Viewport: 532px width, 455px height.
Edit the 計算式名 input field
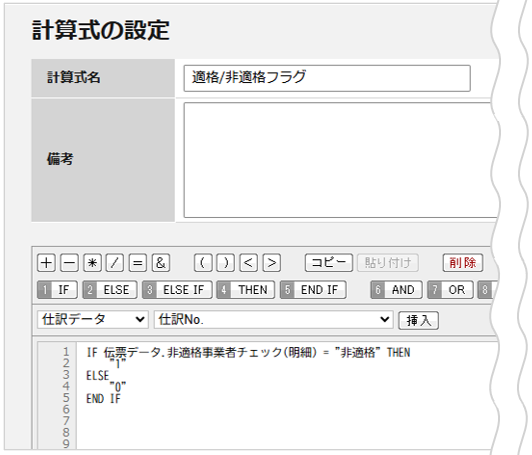[327, 78]
